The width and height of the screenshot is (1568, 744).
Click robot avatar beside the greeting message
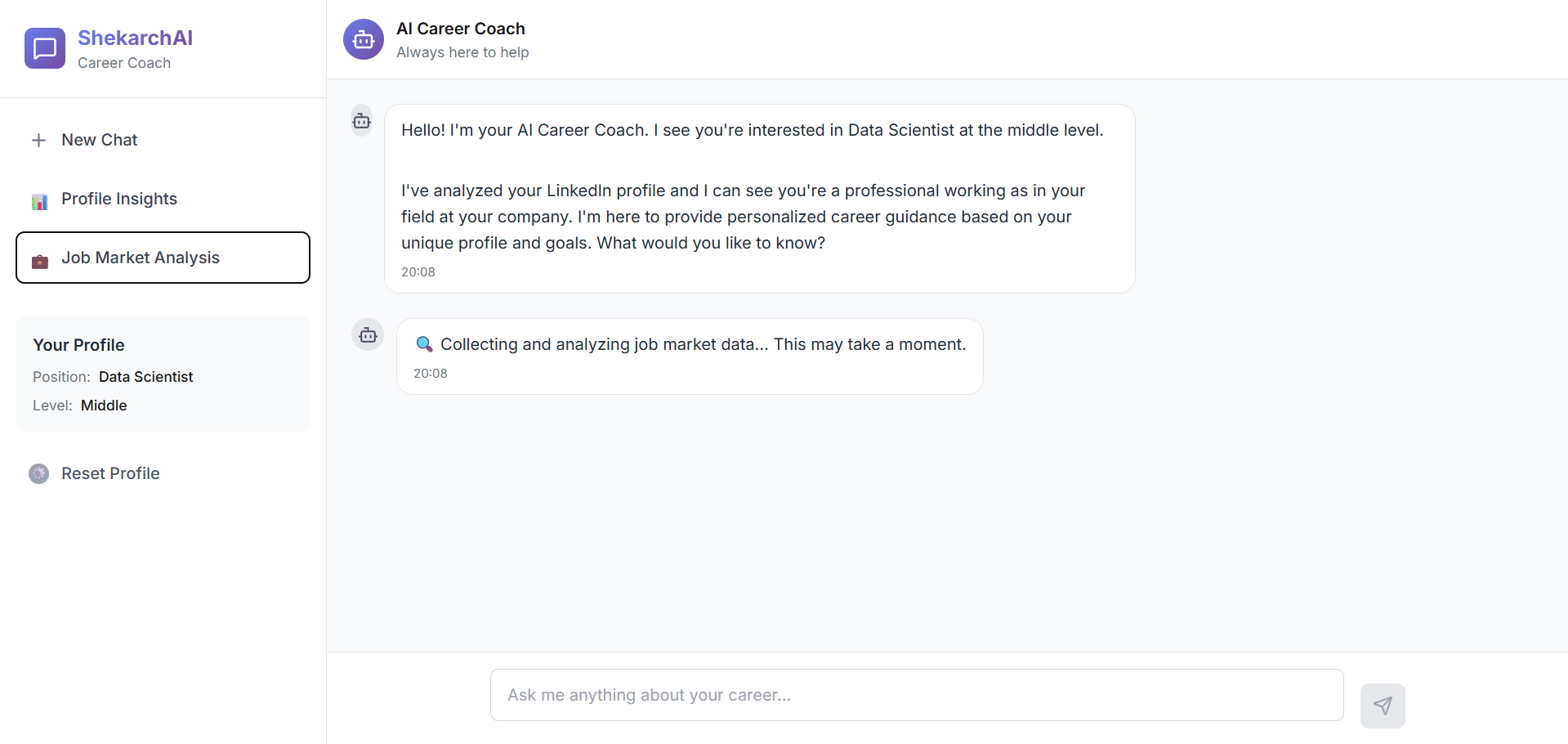click(362, 121)
